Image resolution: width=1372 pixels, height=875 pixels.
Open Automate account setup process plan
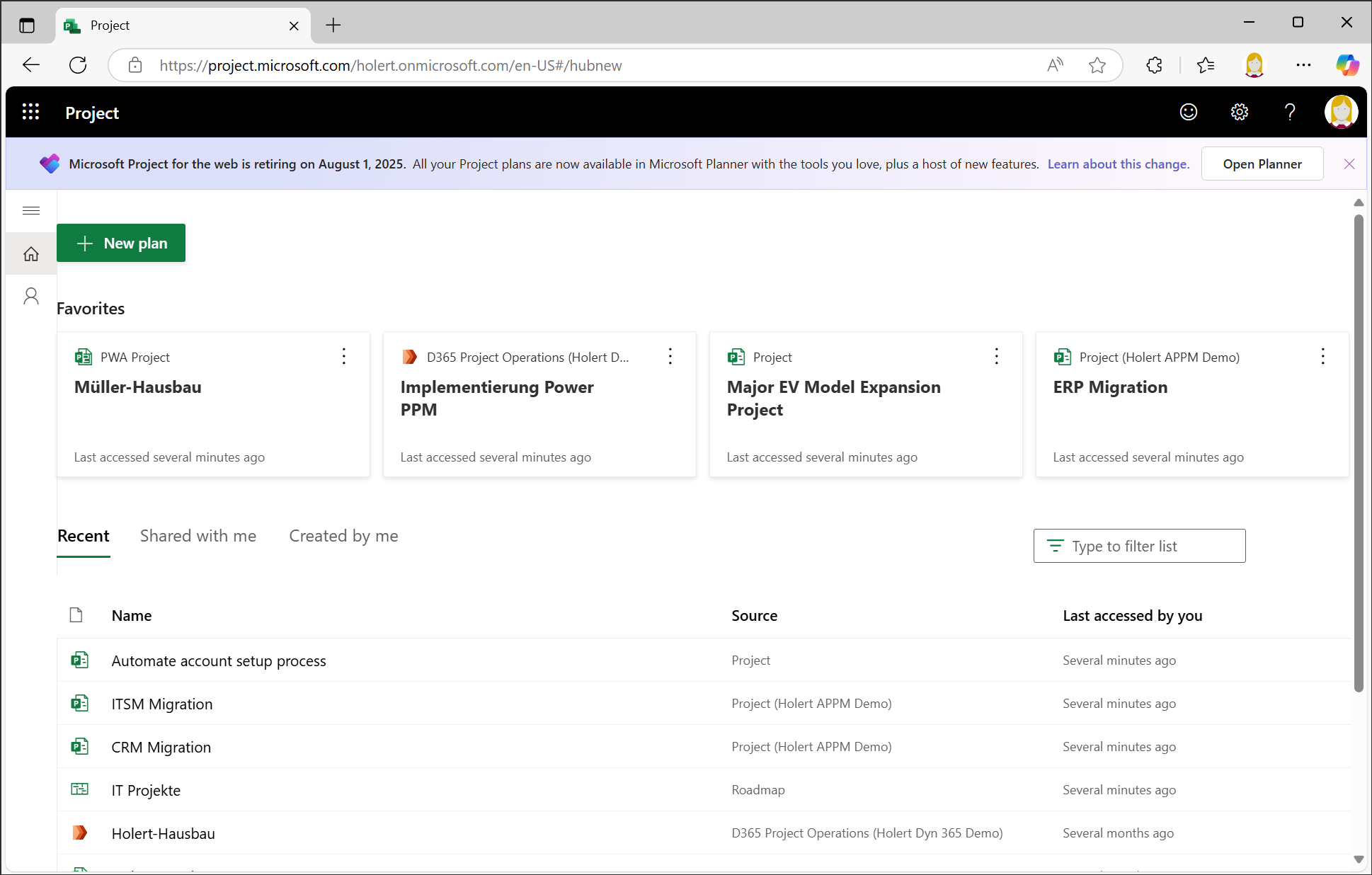[x=219, y=660]
